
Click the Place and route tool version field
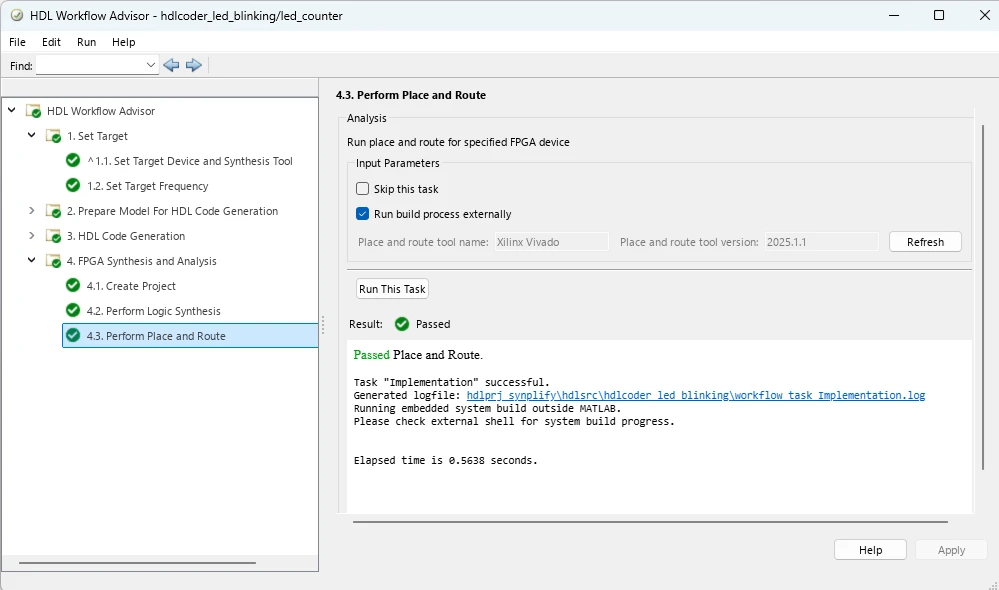tap(821, 242)
